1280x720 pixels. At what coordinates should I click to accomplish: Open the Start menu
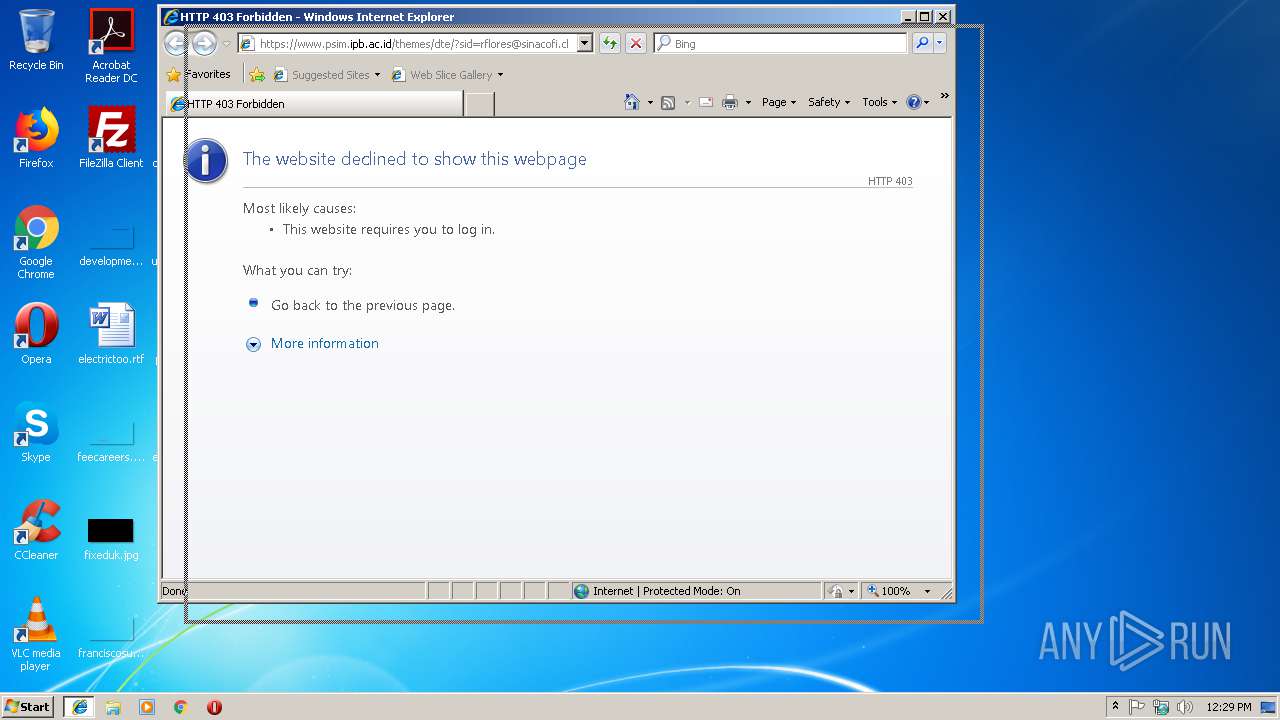[x=28, y=707]
